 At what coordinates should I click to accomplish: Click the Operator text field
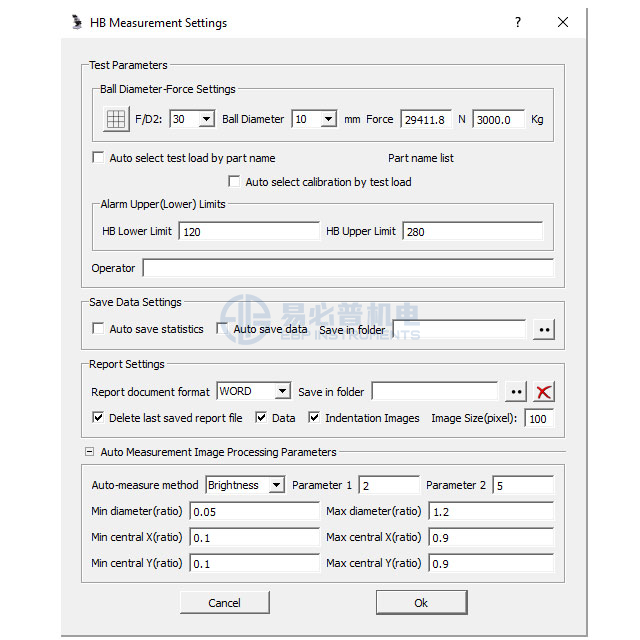[x=348, y=268]
